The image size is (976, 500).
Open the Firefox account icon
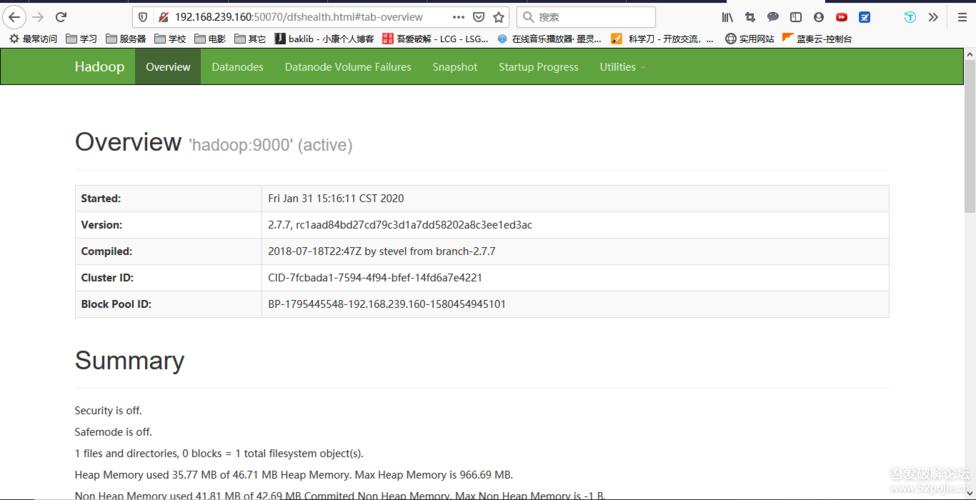click(819, 17)
